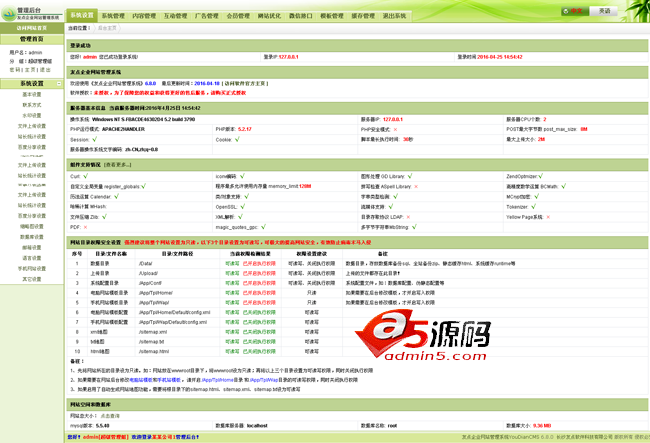Open 其它设置 in the sidebar

tap(32, 279)
